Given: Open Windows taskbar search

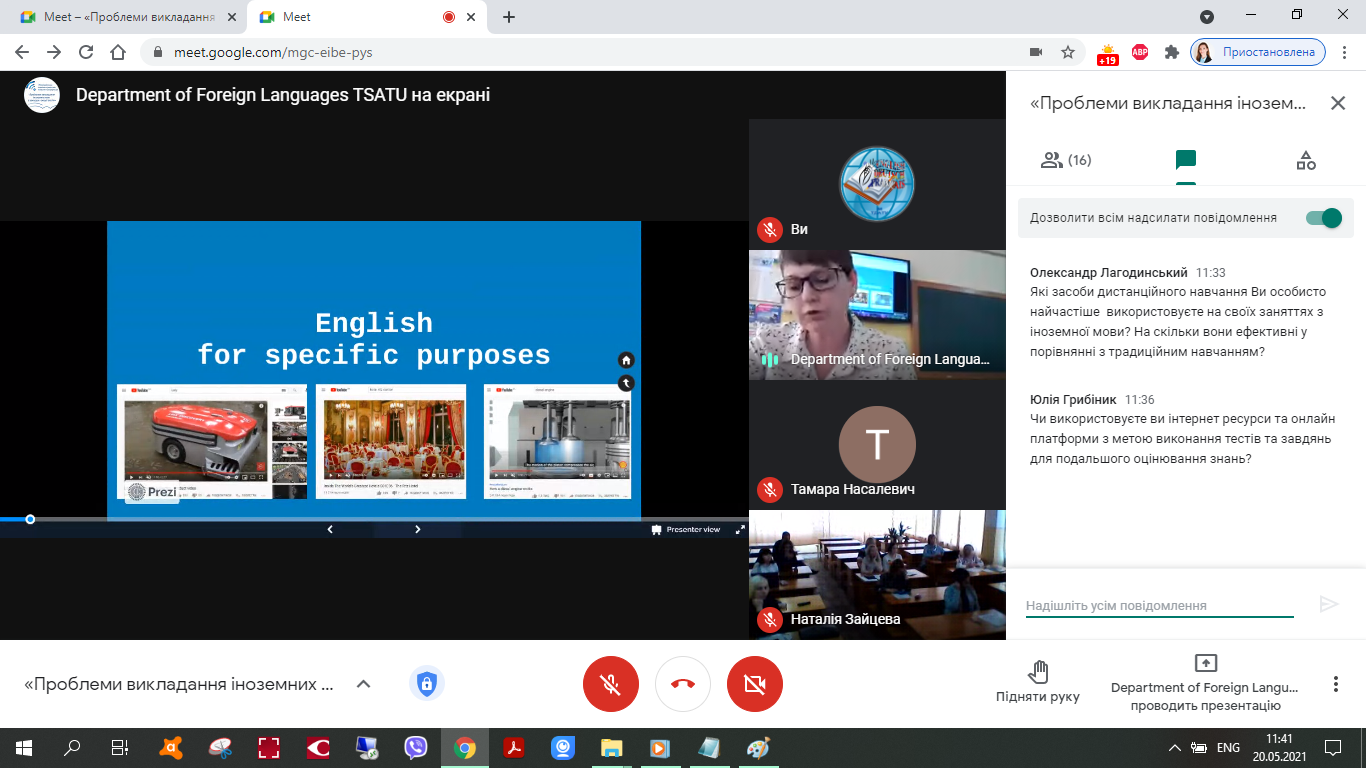Looking at the screenshot, I should click(72, 747).
